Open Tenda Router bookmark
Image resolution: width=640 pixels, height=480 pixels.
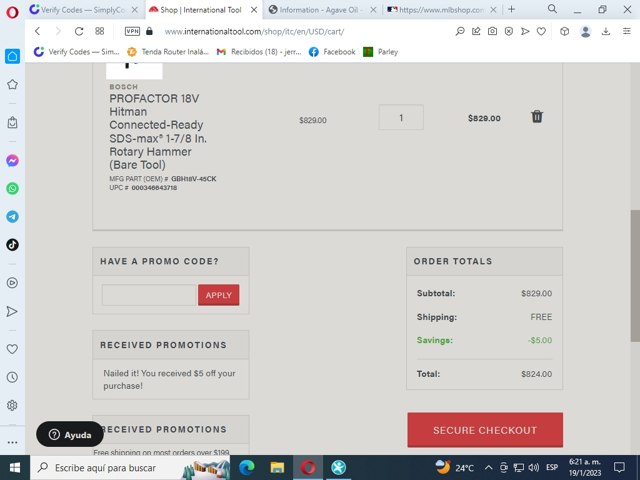168,52
